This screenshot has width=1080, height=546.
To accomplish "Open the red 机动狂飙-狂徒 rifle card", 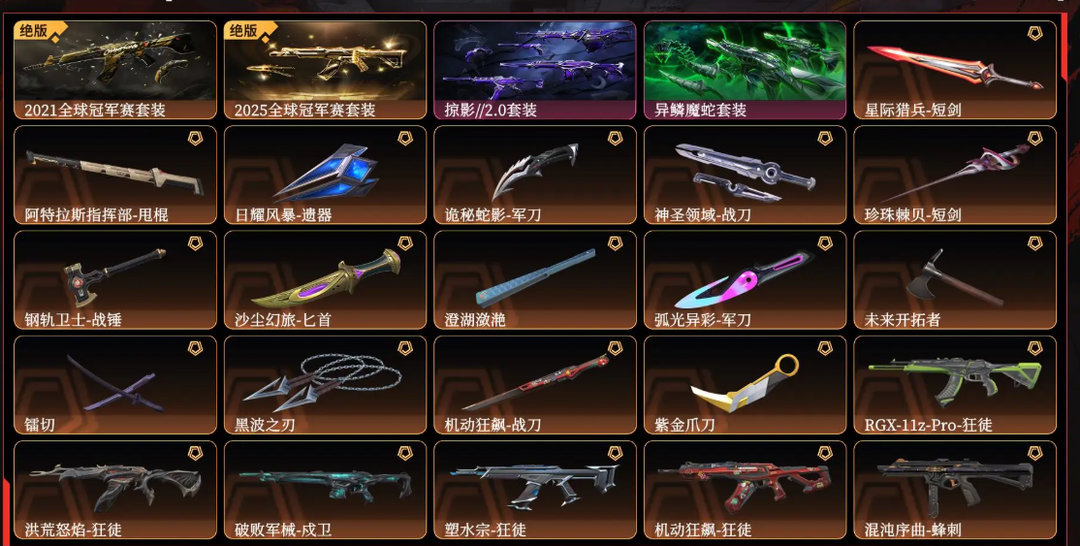I will [x=745, y=490].
